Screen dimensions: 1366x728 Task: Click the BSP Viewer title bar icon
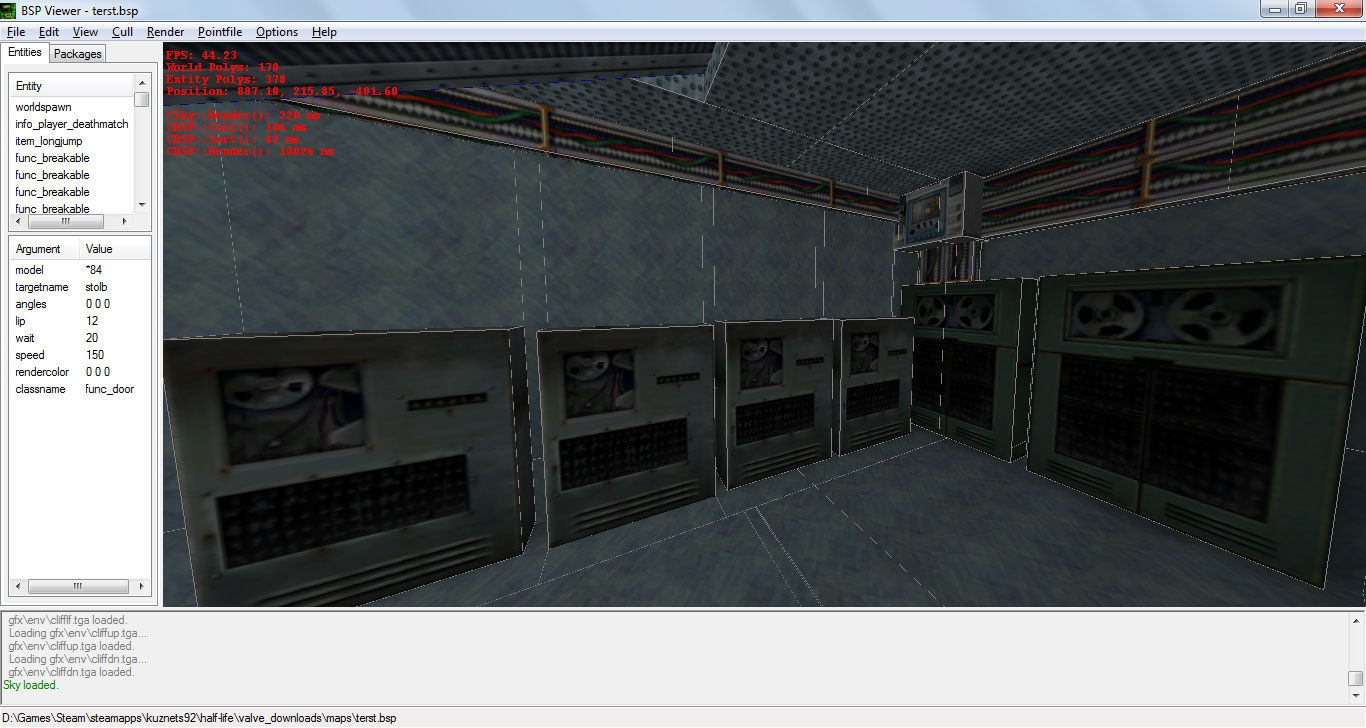coord(10,10)
